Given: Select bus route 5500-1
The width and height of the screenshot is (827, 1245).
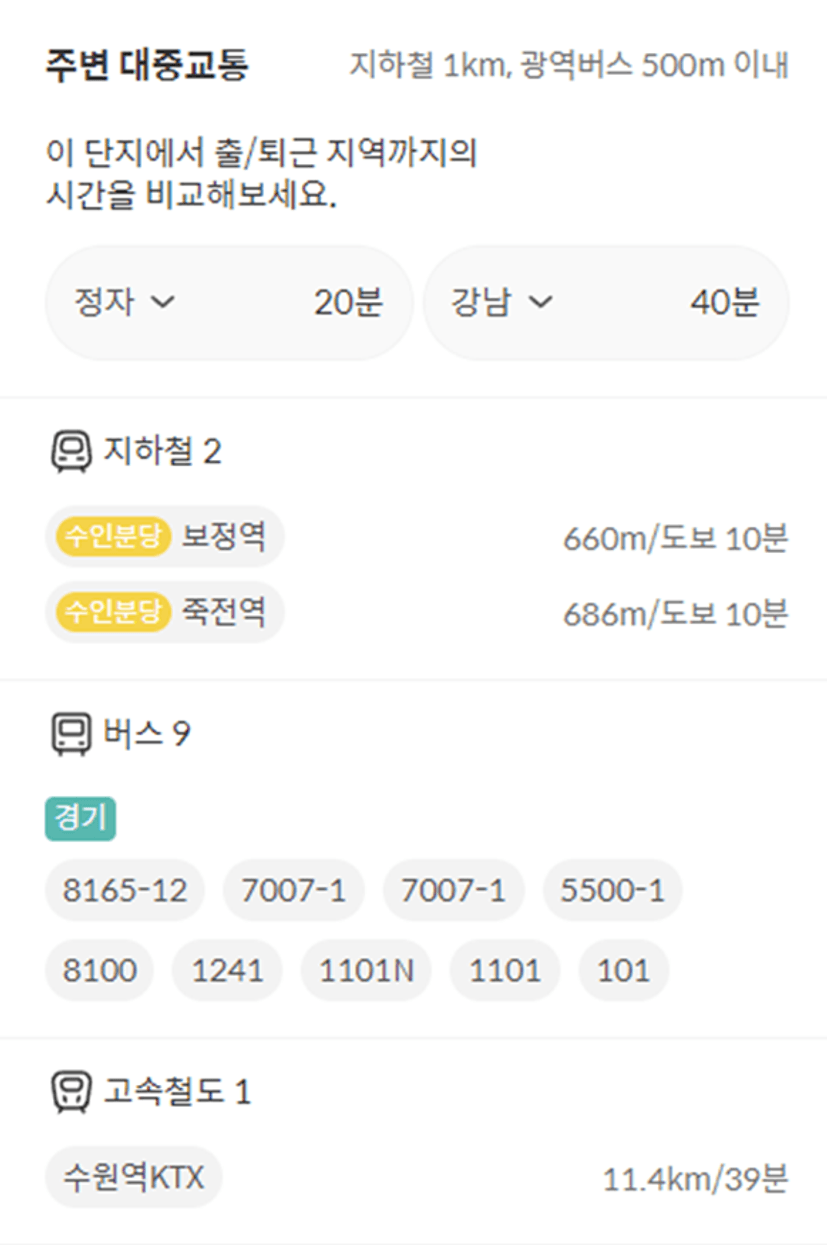Looking at the screenshot, I should (x=612, y=890).
